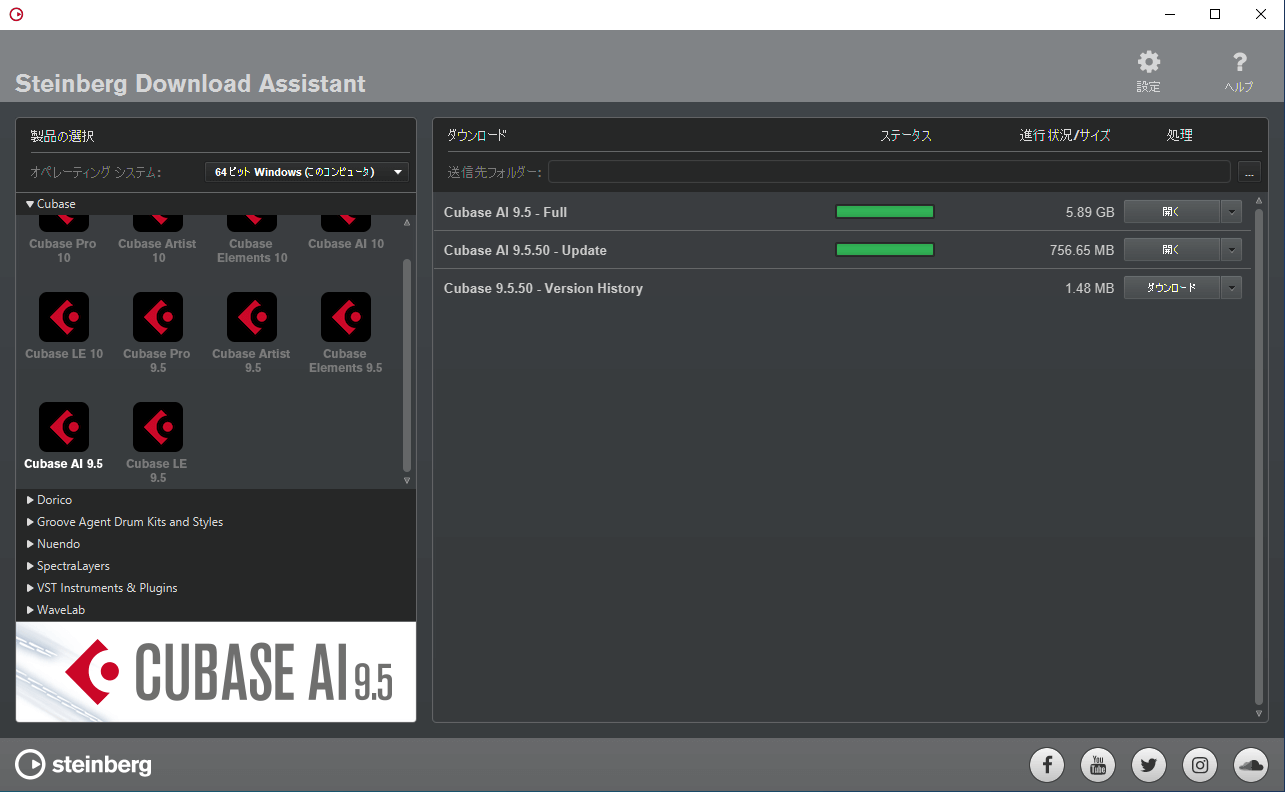Click scroll down arrow of product list

(x=407, y=481)
